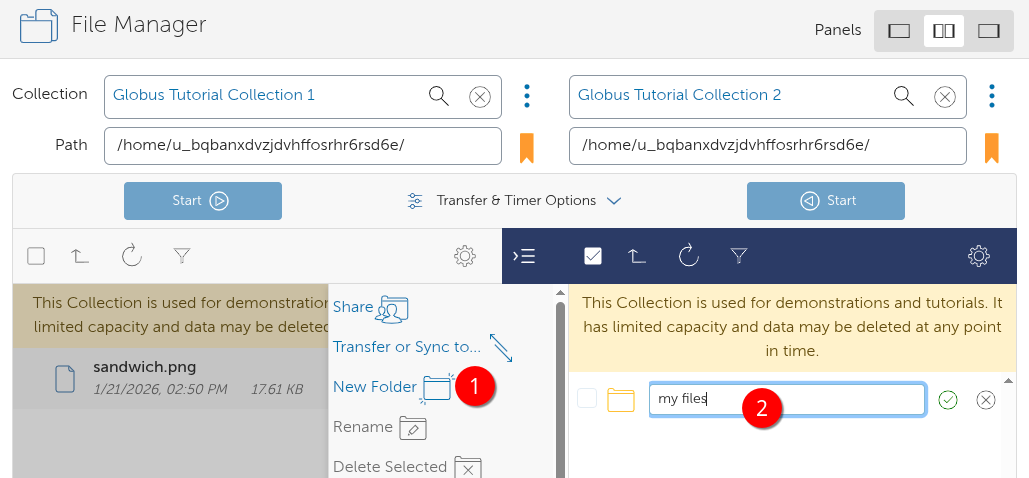The width and height of the screenshot is (1029, 478).
Task: Open left collection three-dot options menu
Action: 527,96
